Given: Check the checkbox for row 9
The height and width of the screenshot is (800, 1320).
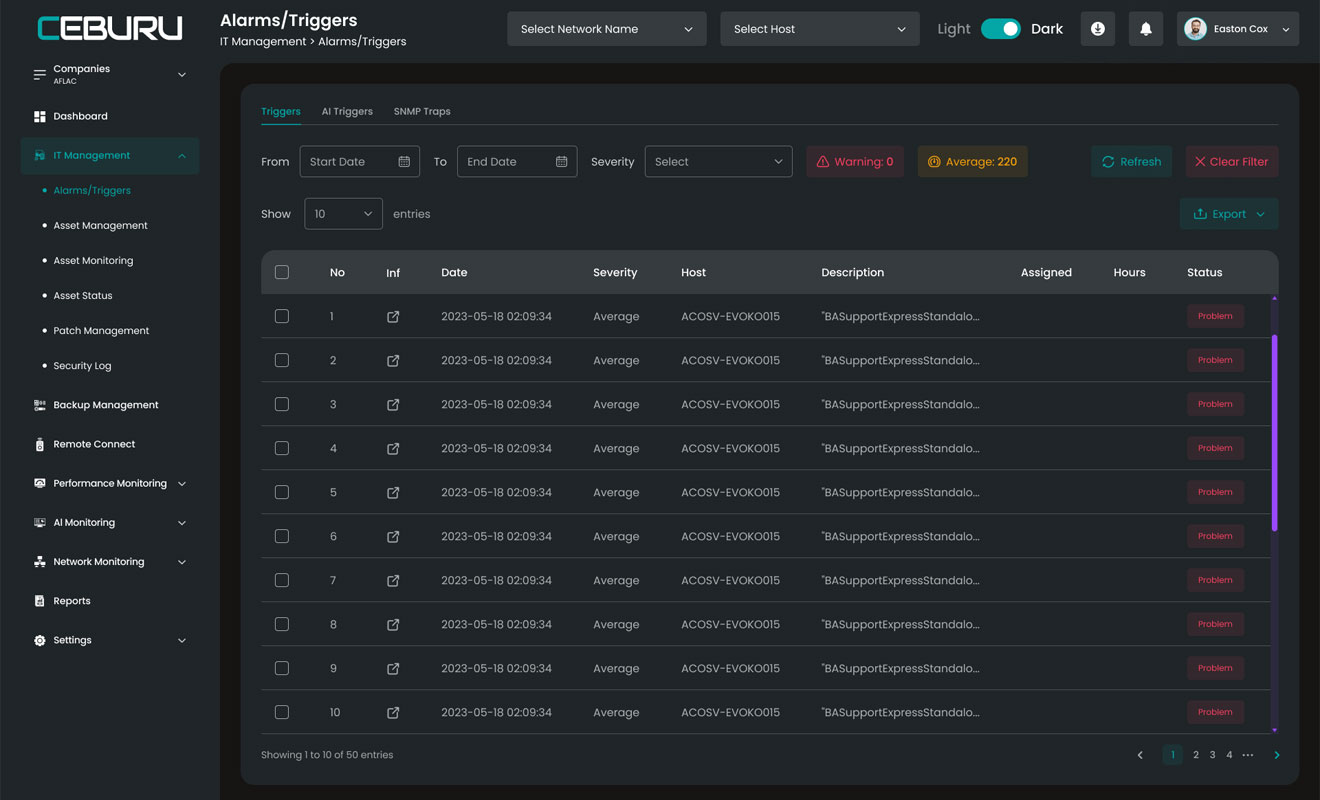Looking at the screenshot, I should [x=282, y=668].
